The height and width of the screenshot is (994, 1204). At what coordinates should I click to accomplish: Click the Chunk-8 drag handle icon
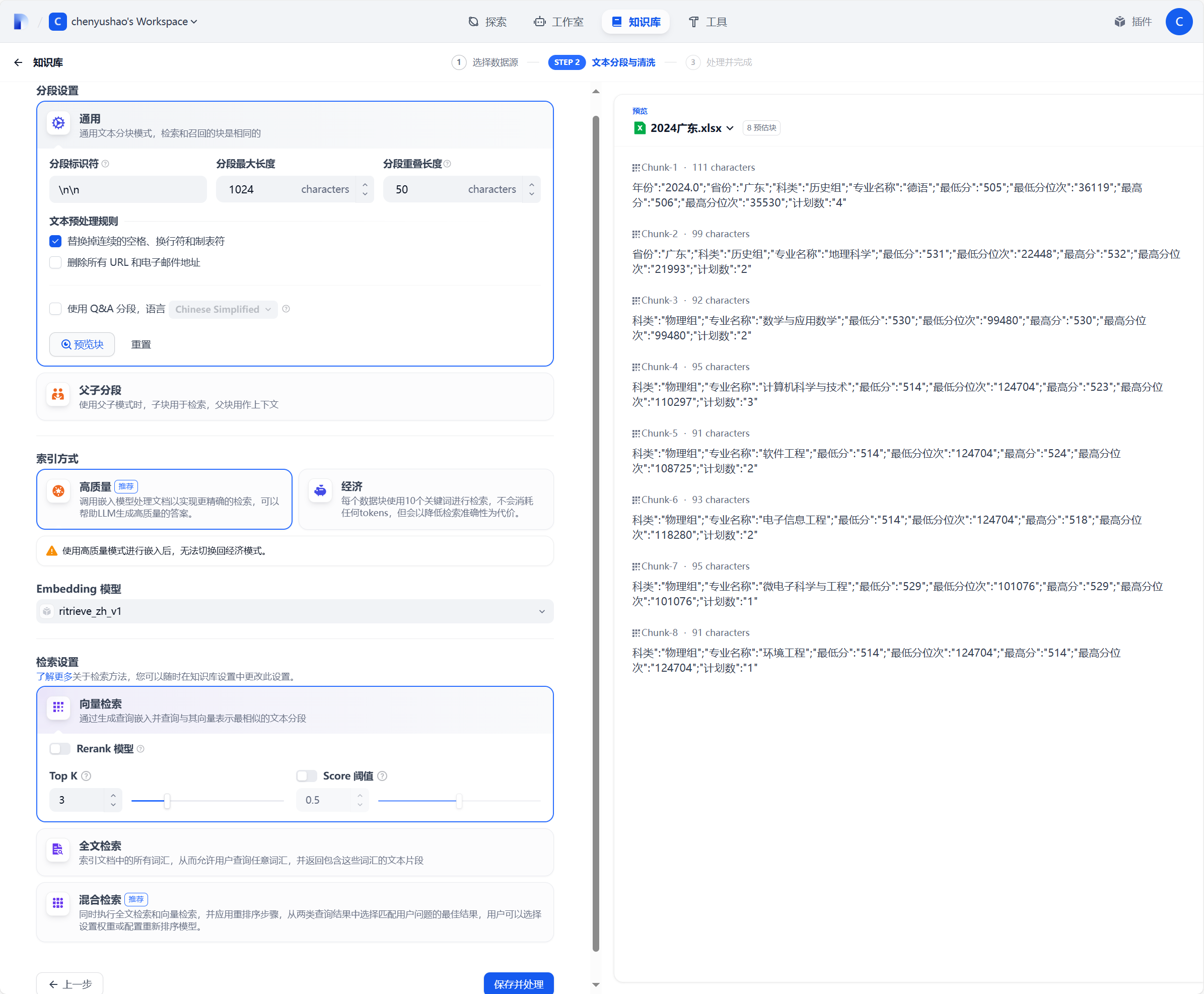point(635,632)
